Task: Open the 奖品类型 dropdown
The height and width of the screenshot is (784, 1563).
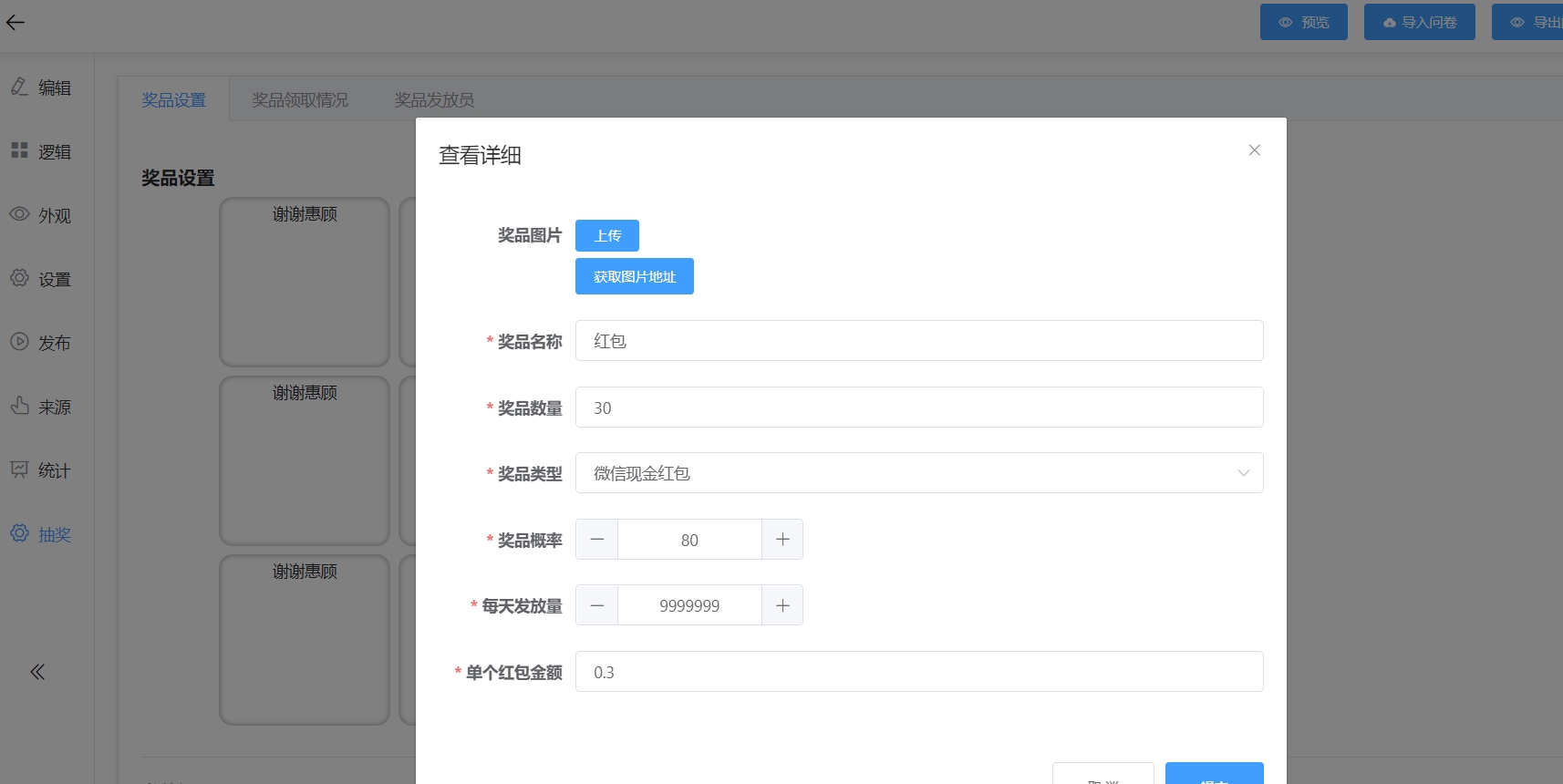Action: (919, 473)
